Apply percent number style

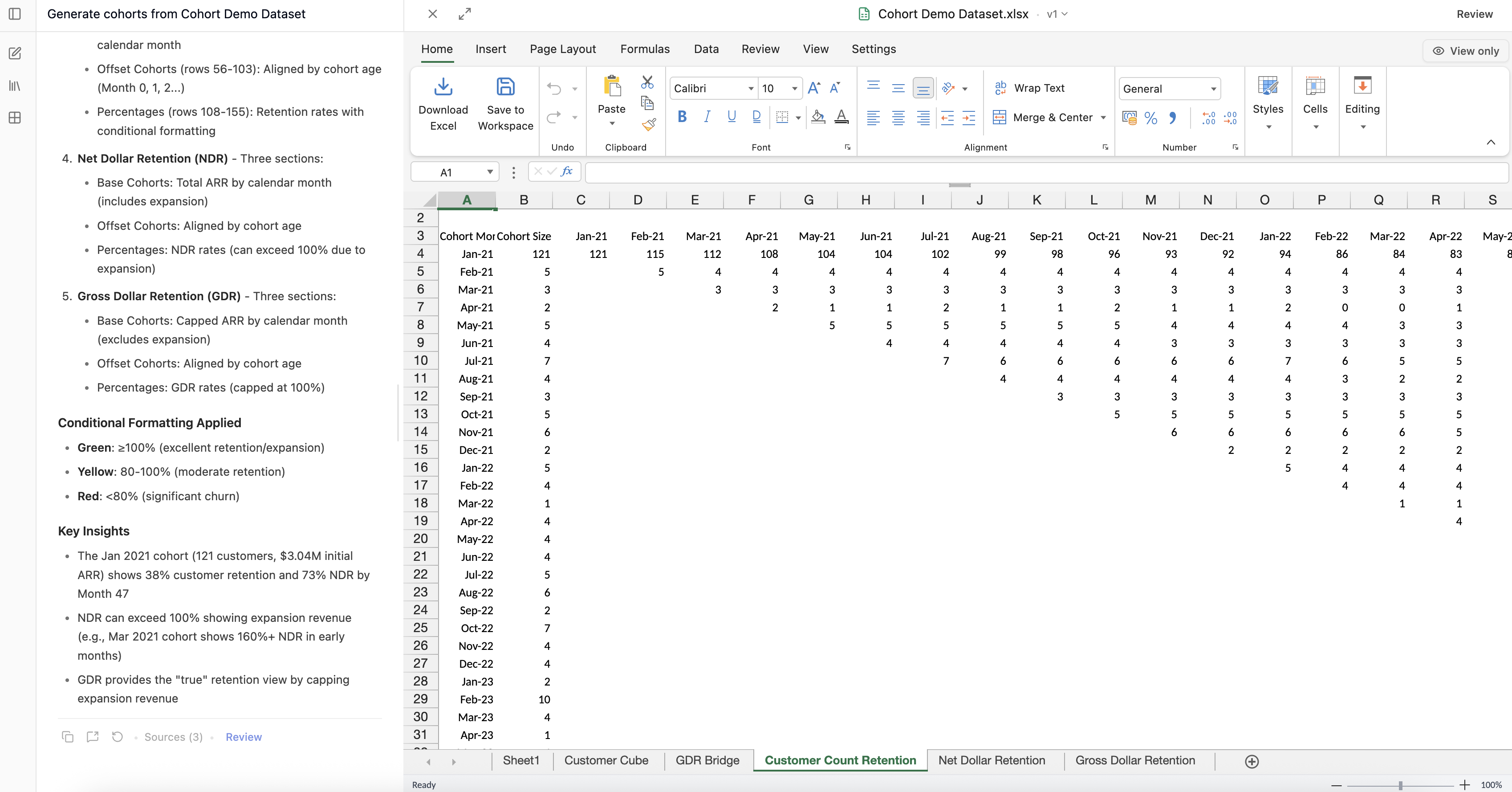(1151, 118)
